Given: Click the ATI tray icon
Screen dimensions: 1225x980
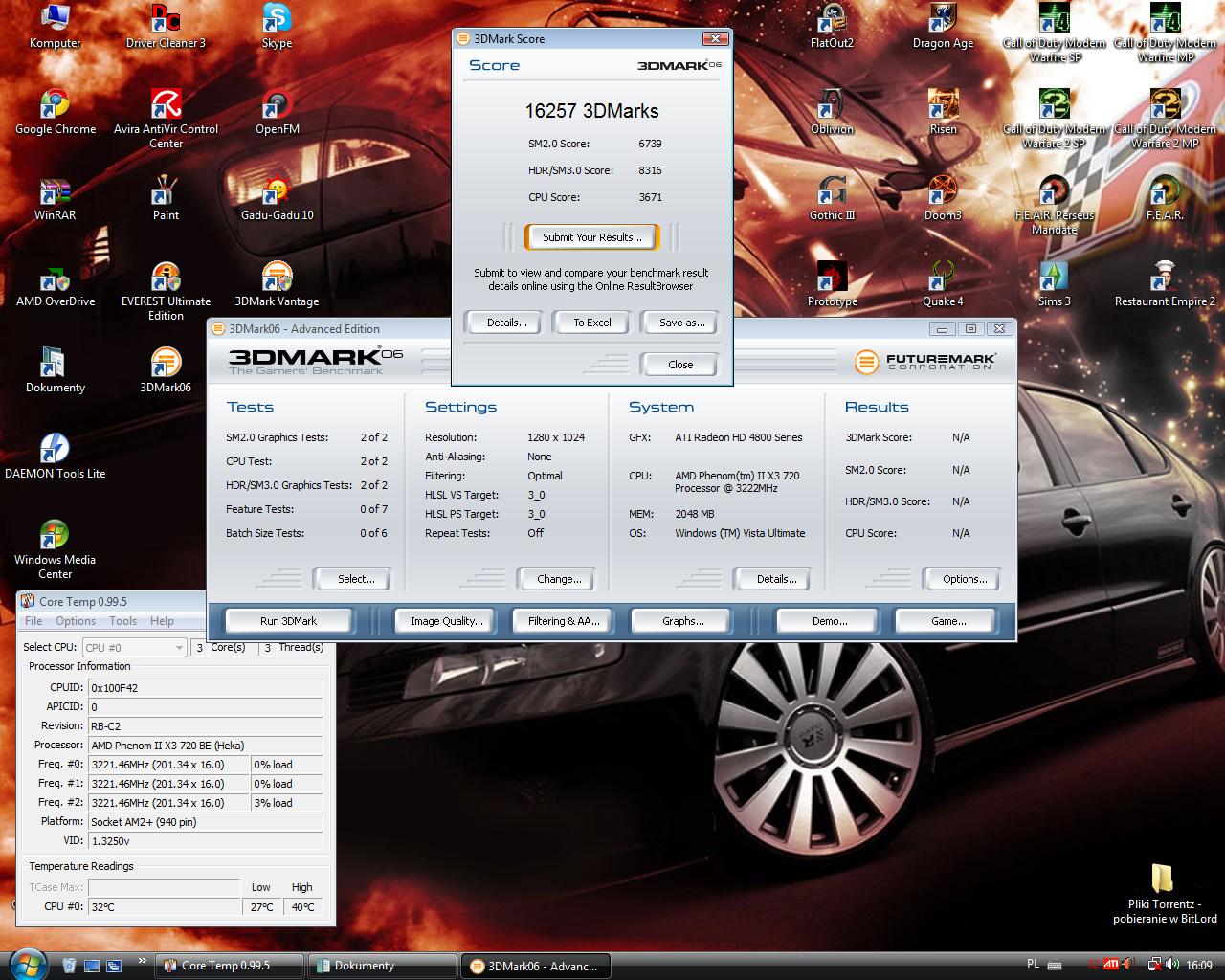Looking at the screenshot, I should (1112, 965).
